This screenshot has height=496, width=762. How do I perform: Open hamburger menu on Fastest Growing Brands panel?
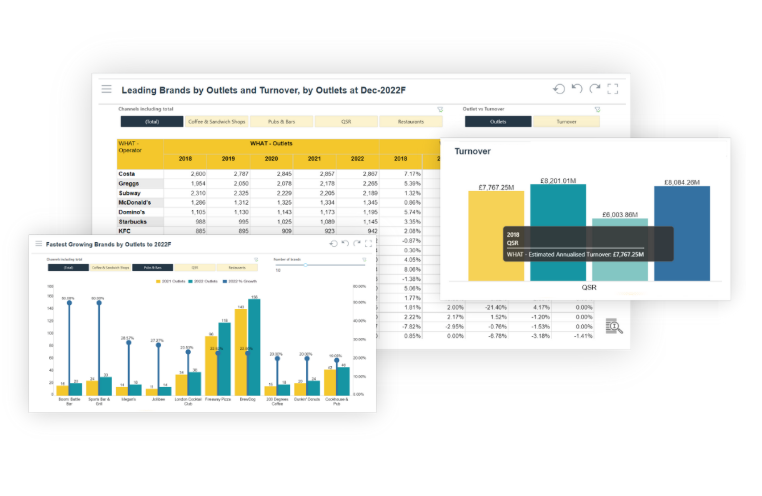tap(37, 243)
